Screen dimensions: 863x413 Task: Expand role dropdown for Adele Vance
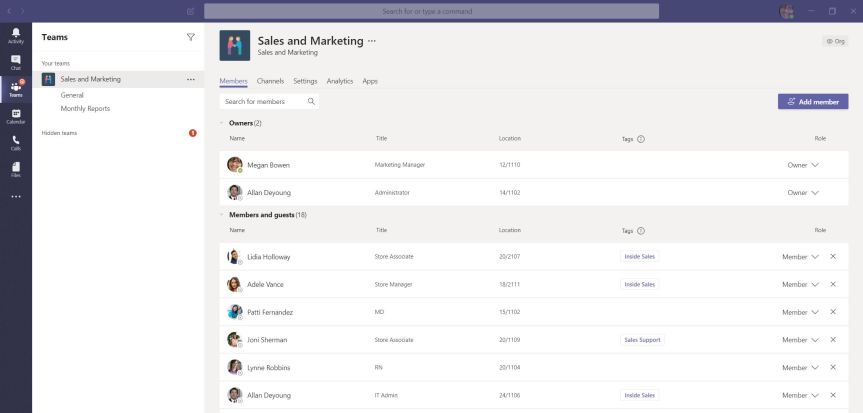815,284
